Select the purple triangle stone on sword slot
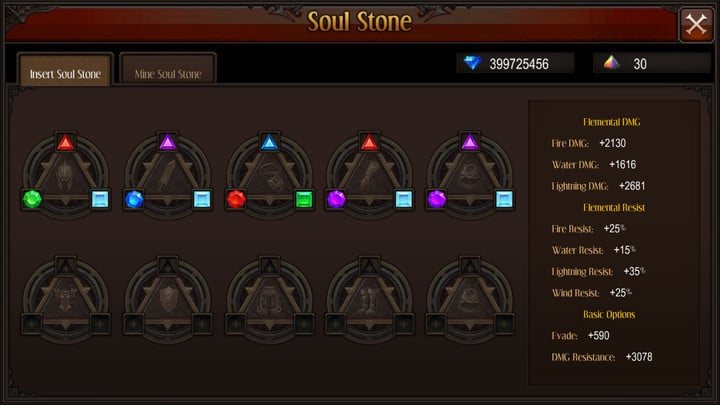Image resolution: width=720 pixels, height=405 pixels. click(168, 142)
